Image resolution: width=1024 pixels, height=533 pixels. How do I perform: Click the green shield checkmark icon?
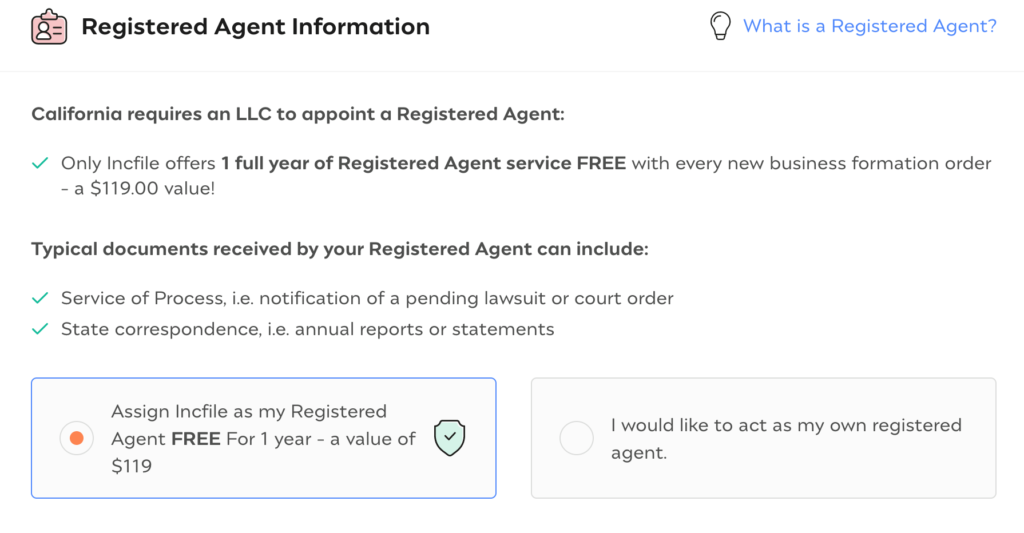pos(449,438)
